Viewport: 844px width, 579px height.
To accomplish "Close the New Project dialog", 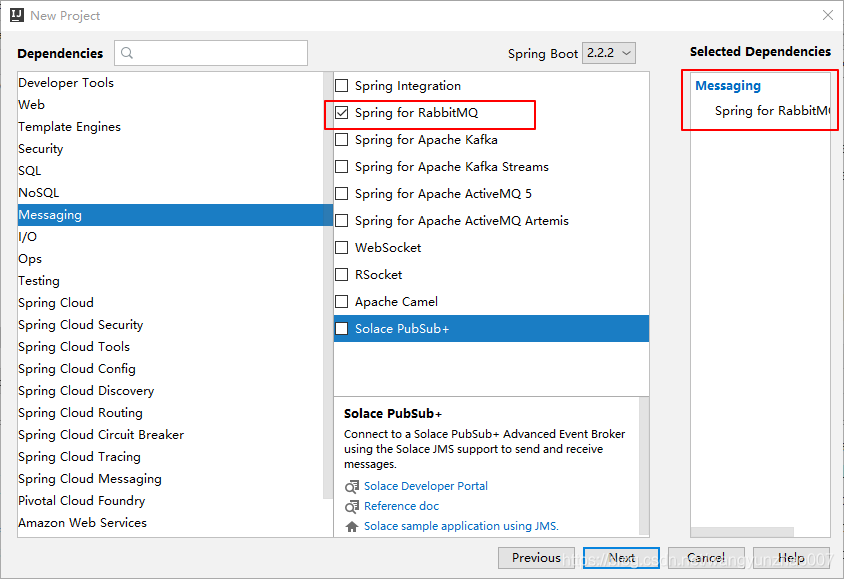I will point(828,15).
